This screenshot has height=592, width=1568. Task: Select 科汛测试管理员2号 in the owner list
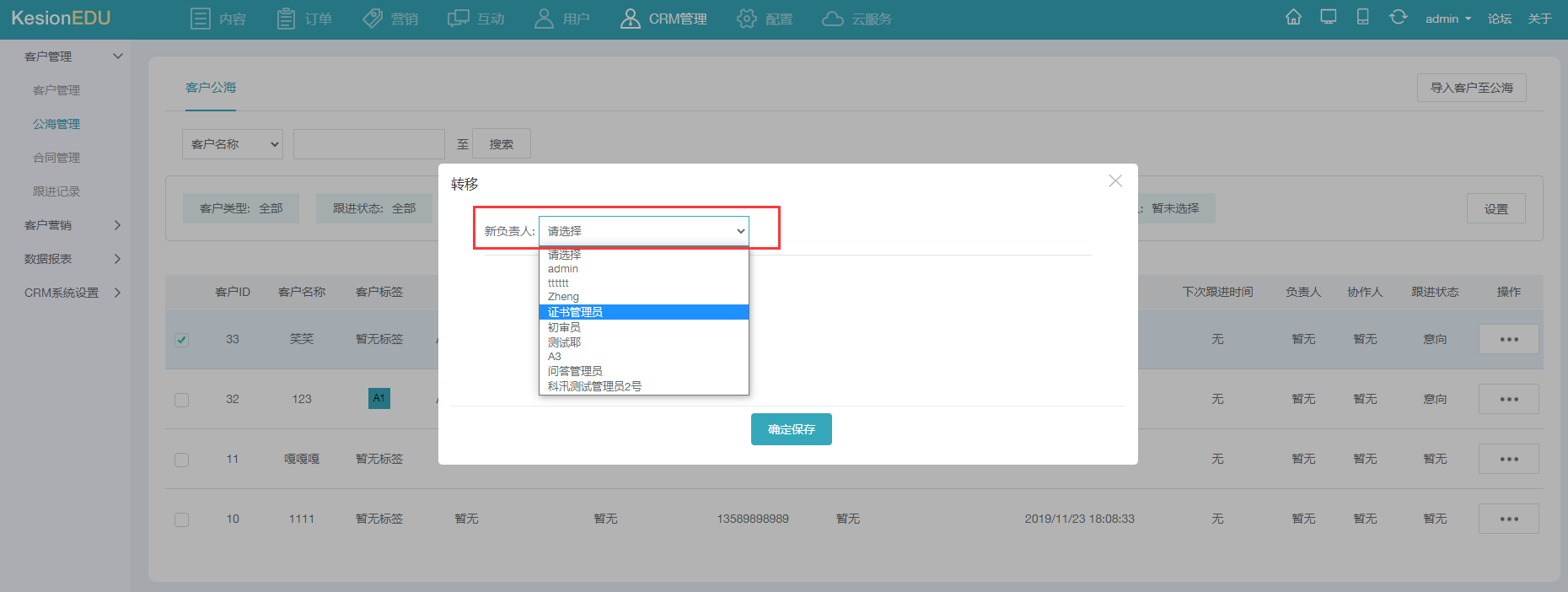click(x=644, y=386)
